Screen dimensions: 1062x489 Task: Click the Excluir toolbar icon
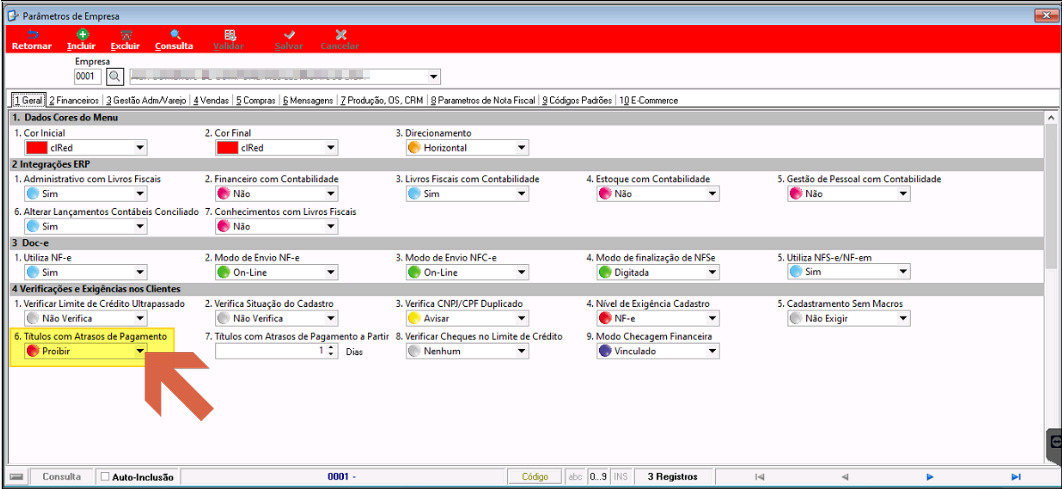coord(125,35)
